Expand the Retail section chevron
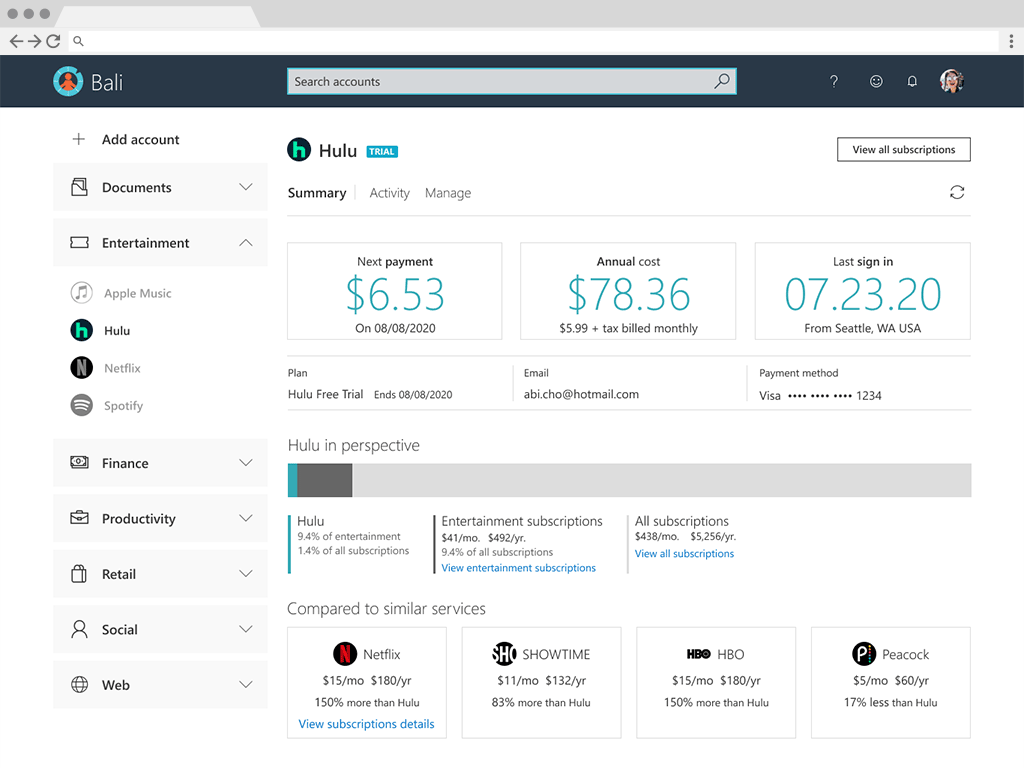This screenshot has width=1024, height=768. [x=246, y=574]
